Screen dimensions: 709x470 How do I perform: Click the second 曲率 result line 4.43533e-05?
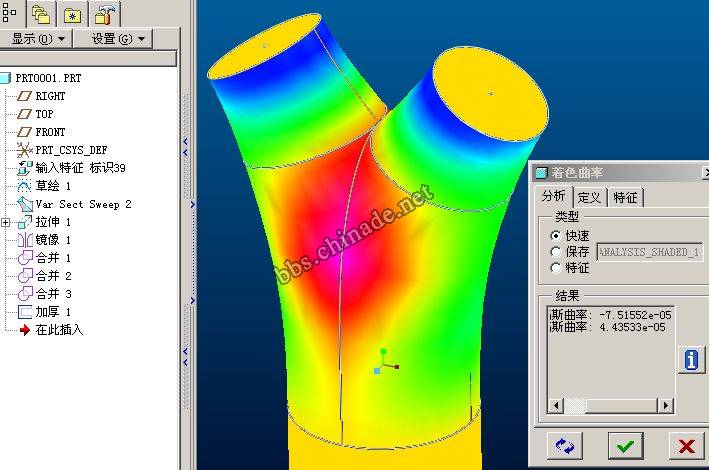click(607, 327)
